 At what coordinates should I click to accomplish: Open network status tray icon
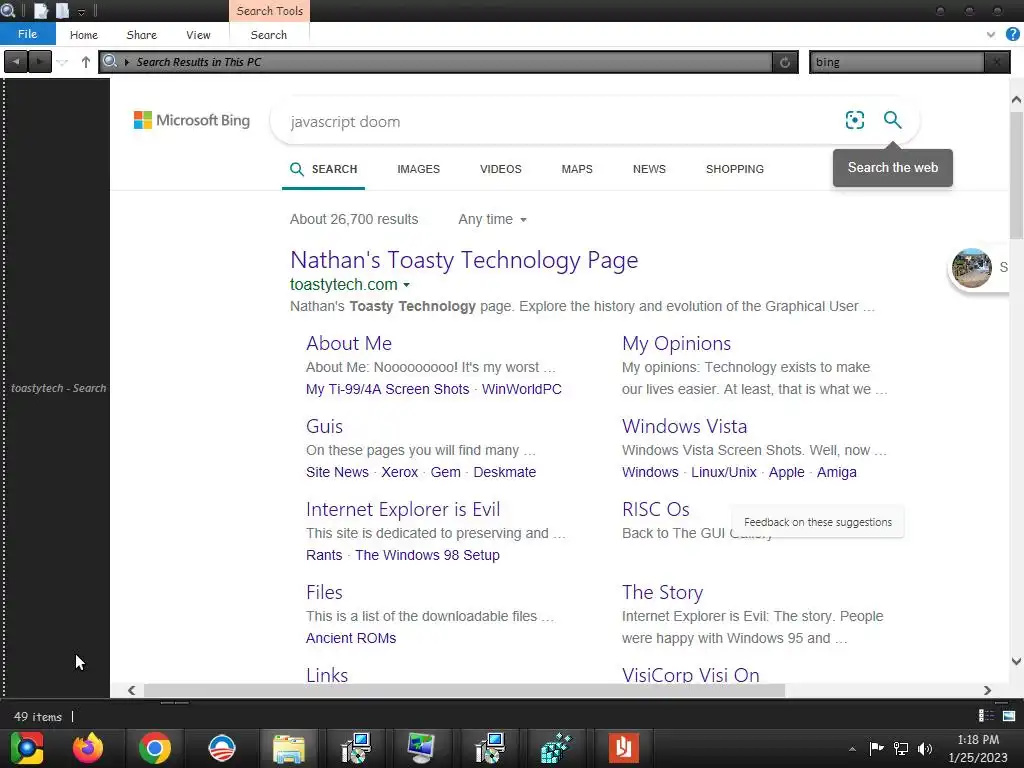coord(901,748)
